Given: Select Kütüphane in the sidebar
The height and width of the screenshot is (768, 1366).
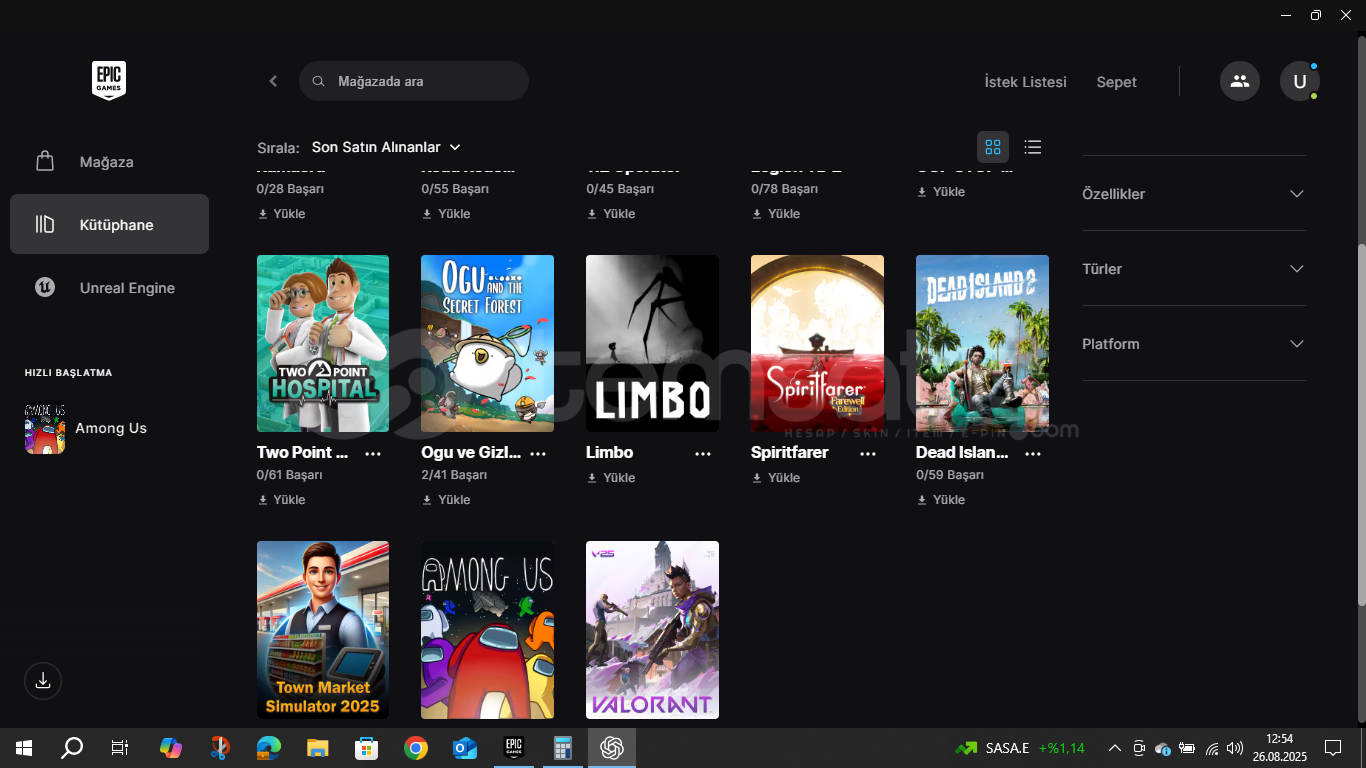Looking at the screenshot, I should [x=109, y=225].
